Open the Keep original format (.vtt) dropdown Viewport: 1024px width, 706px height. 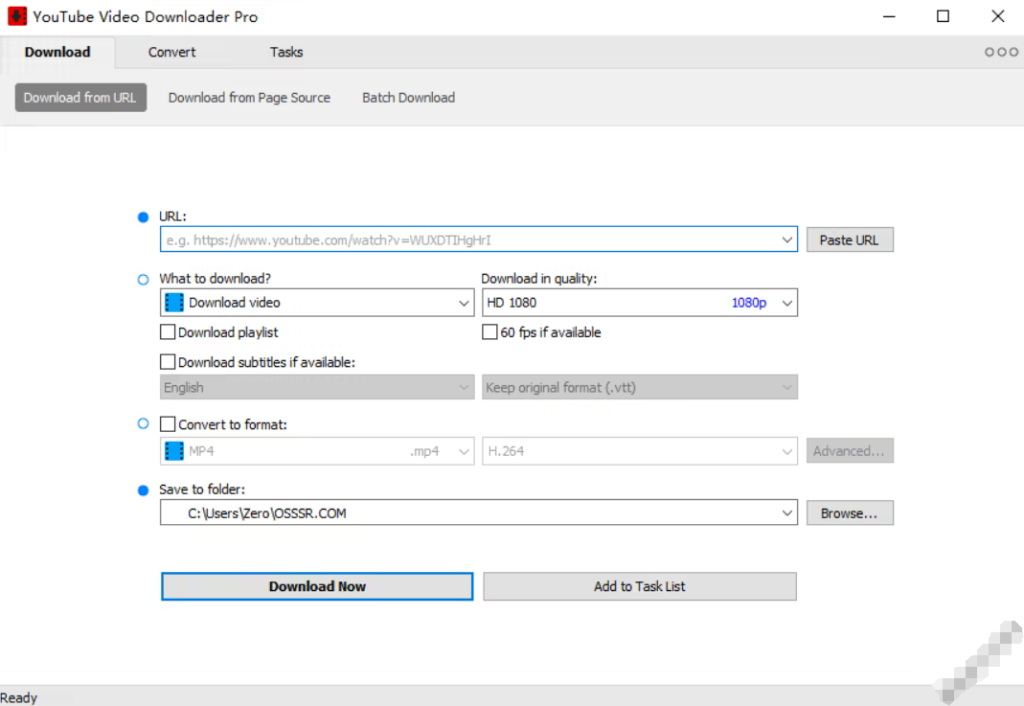pyautogui.click(x=639, y=387)
